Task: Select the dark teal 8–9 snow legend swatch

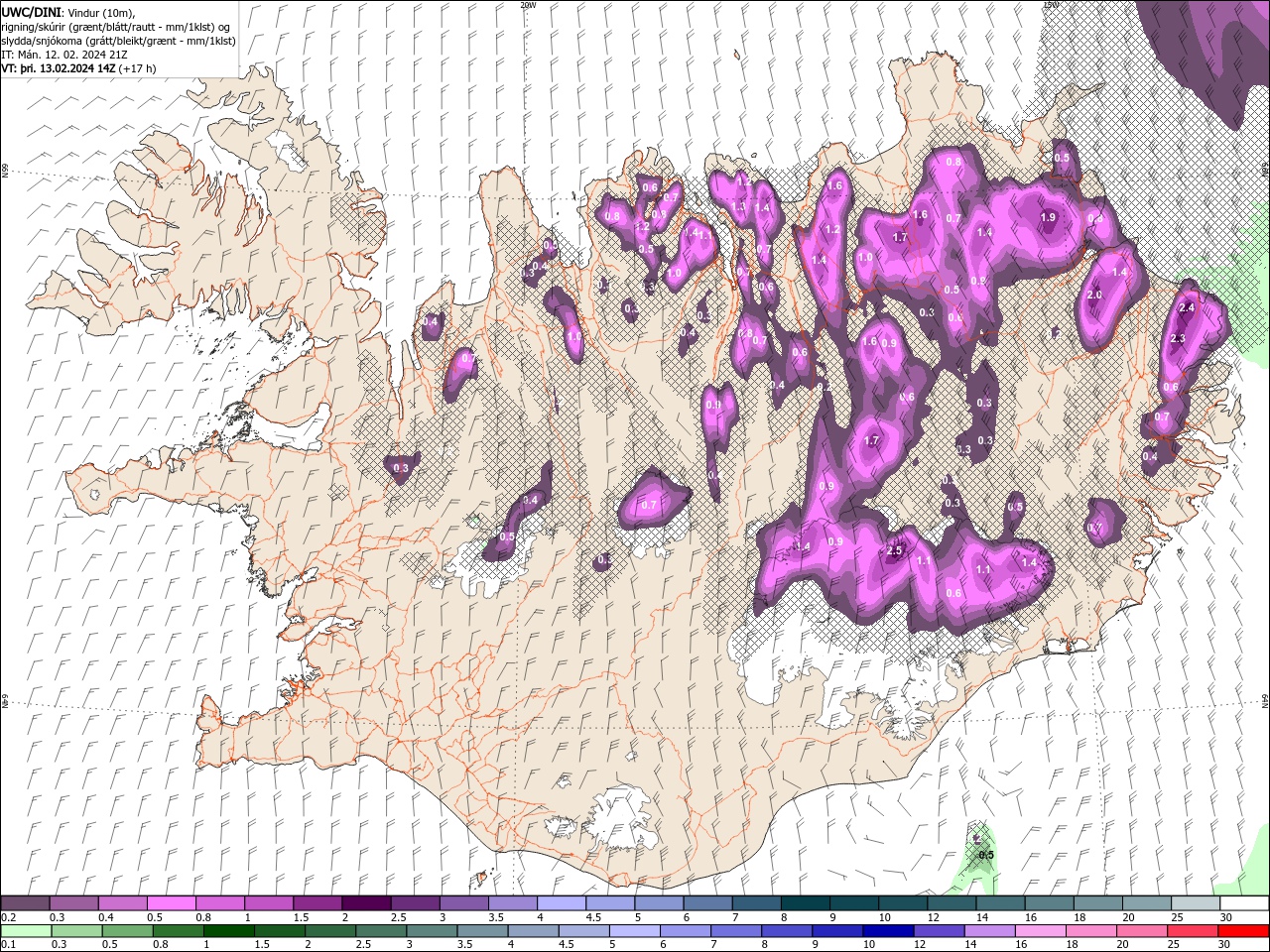Action: click(x=806, y=903)
